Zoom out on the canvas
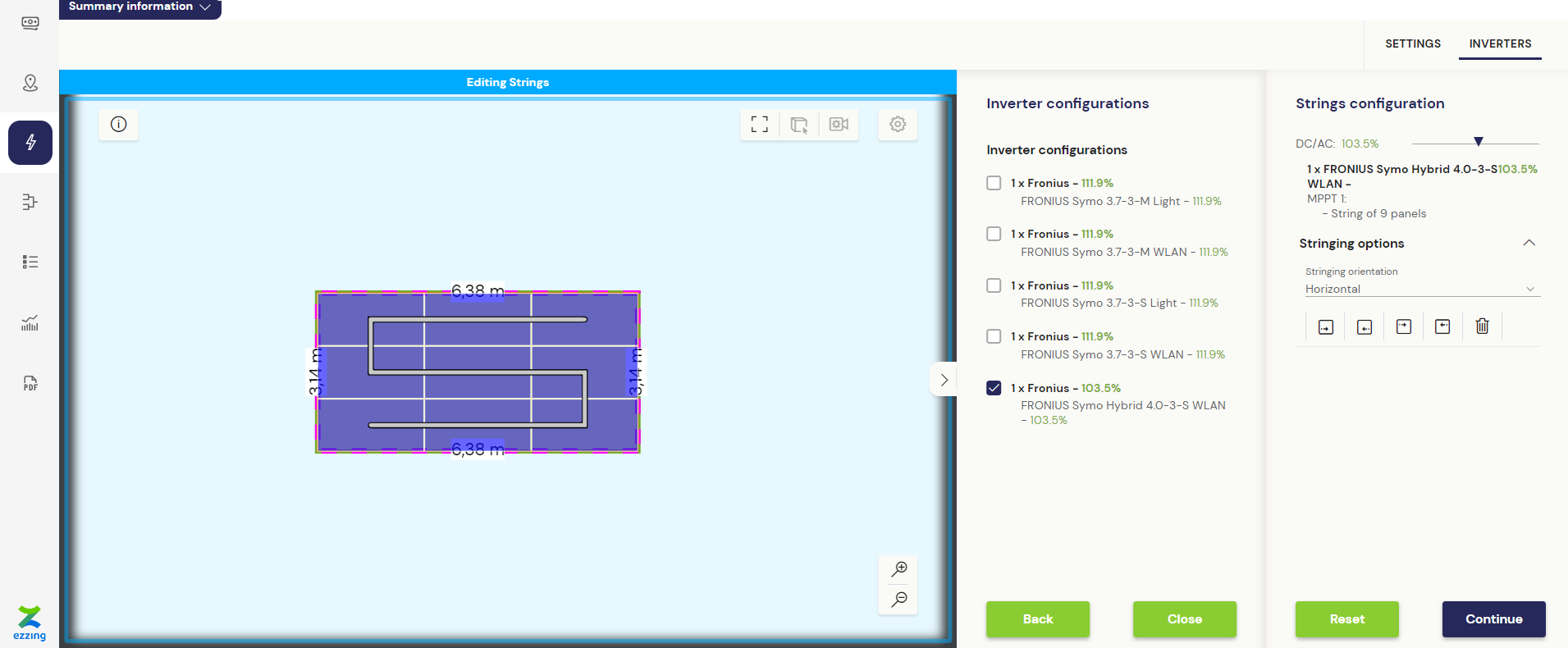The width and height of the screenshot is (1568, 648). click(x=899, y=599)
